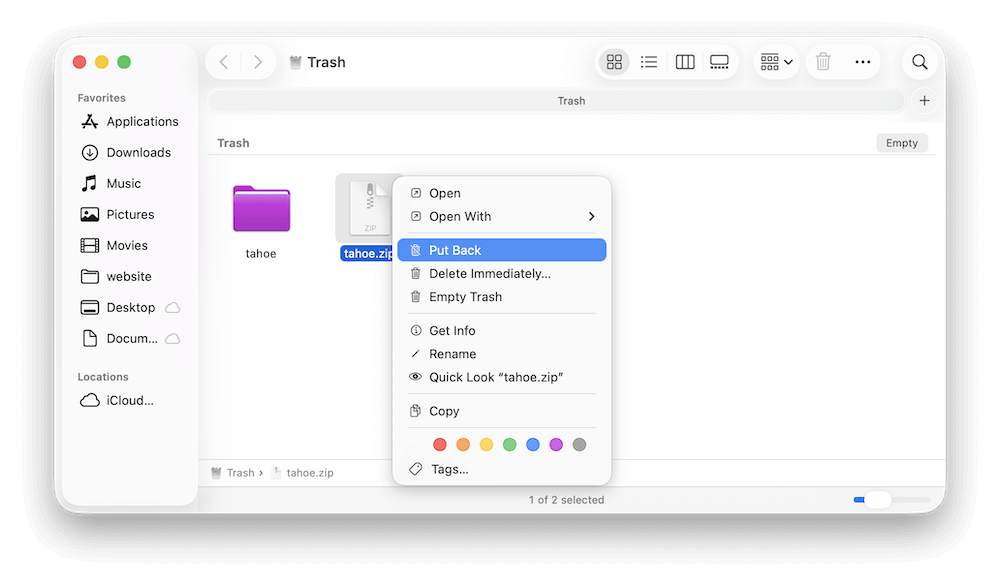
Task: Click the Trash delete icon in toolbar
Action: (x=822, y=61)
